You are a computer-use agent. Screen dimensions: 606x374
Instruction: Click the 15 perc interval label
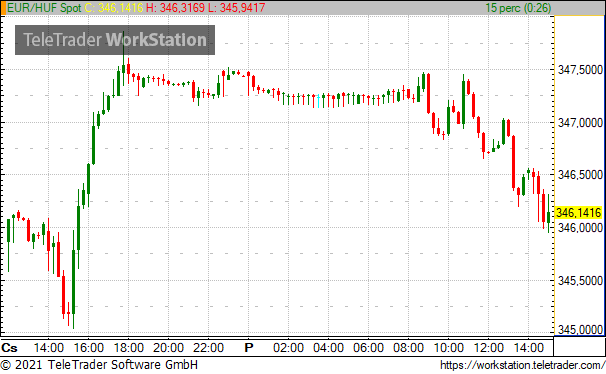518,8
